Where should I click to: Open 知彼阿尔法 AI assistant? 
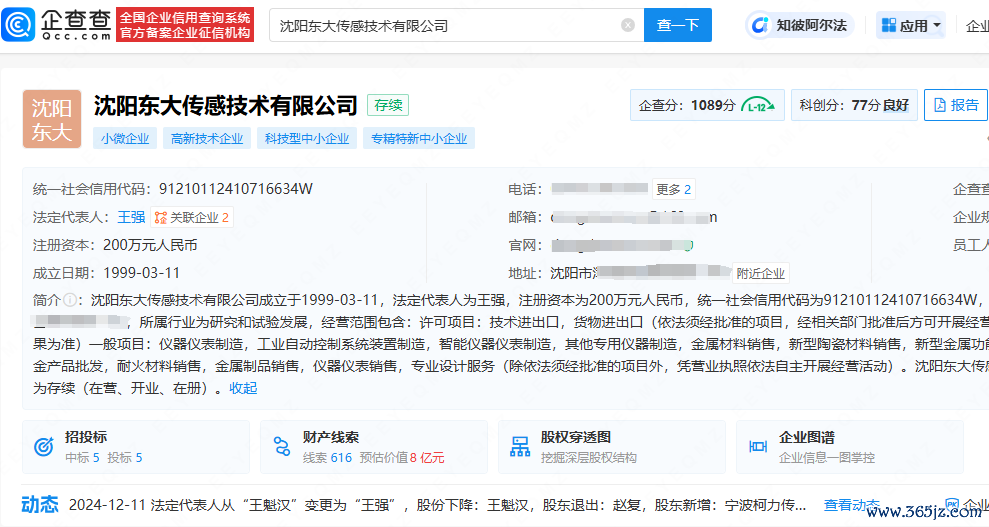[800, 25]
